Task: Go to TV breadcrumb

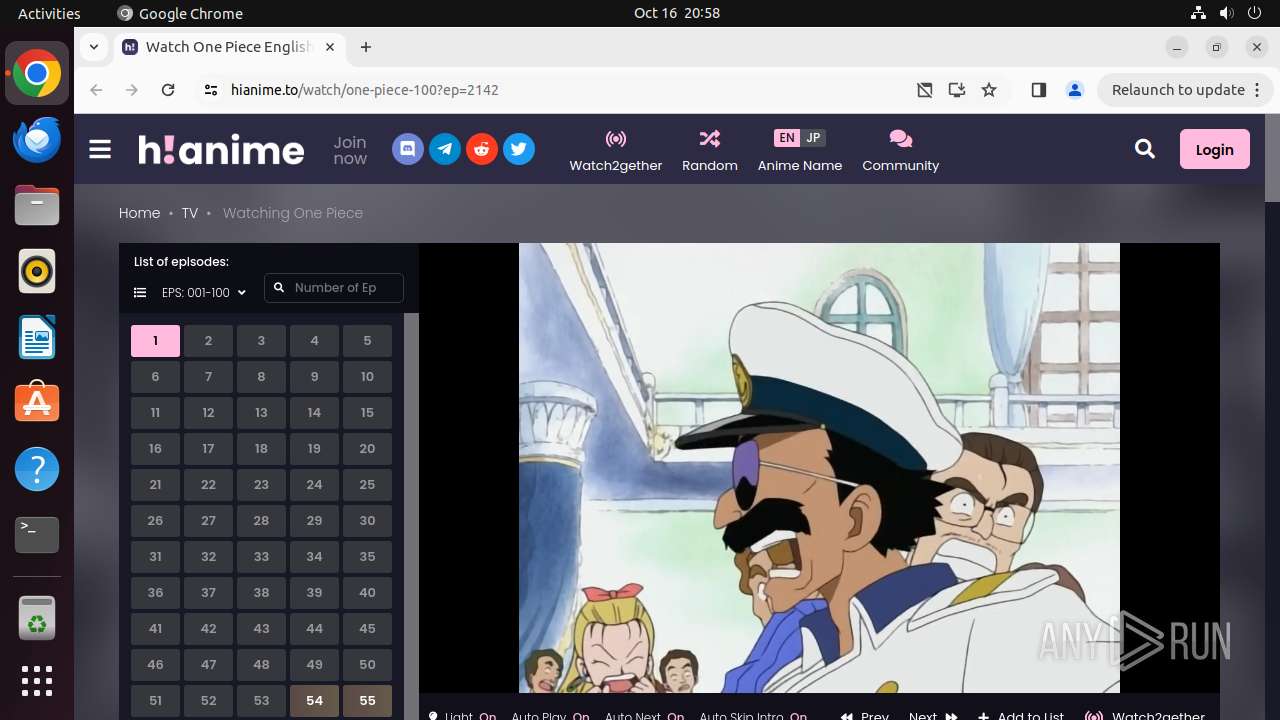Action: 190,213
